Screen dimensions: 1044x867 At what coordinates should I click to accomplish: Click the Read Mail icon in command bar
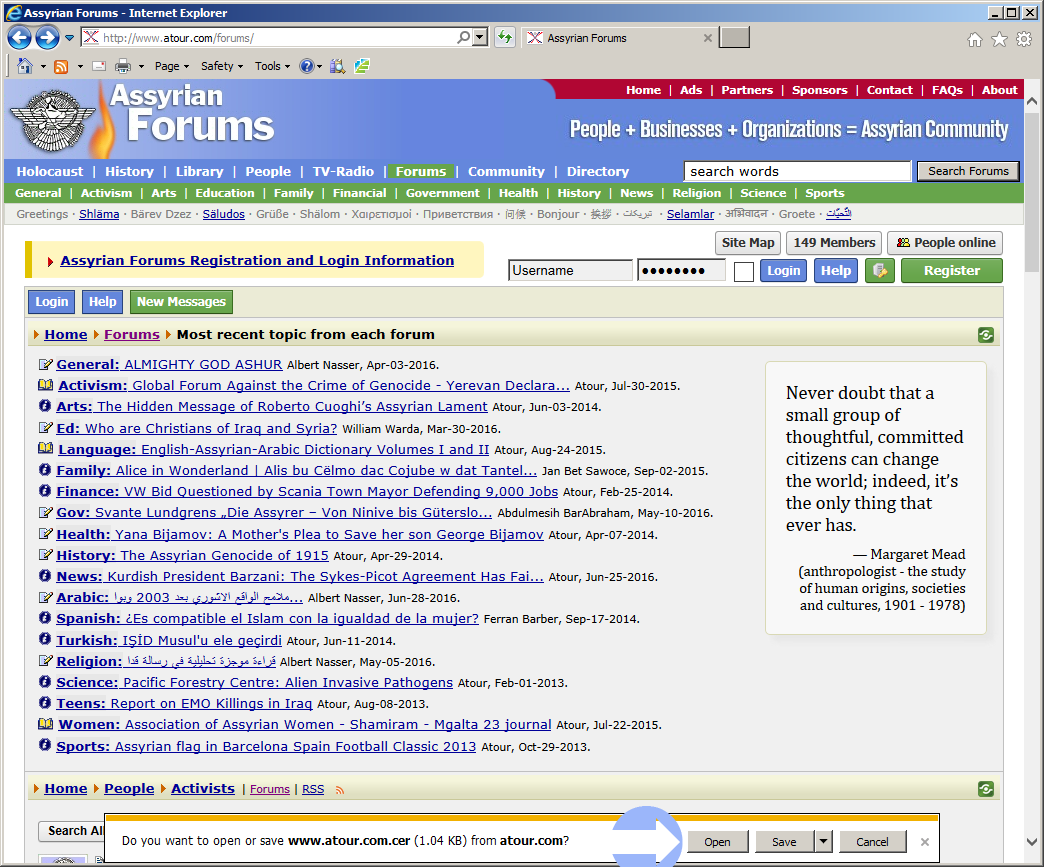pos(99,66)
